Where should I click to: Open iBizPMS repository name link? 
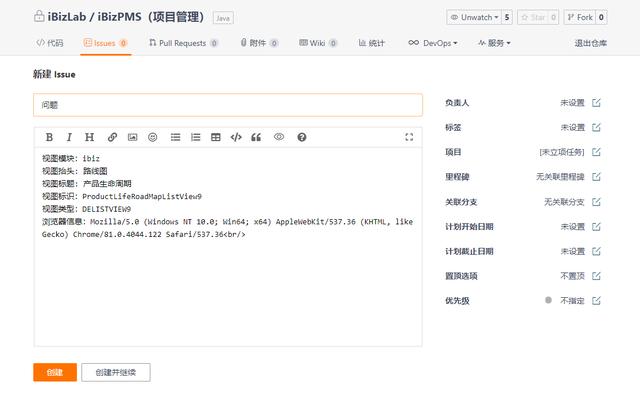[x=150, y=17]
